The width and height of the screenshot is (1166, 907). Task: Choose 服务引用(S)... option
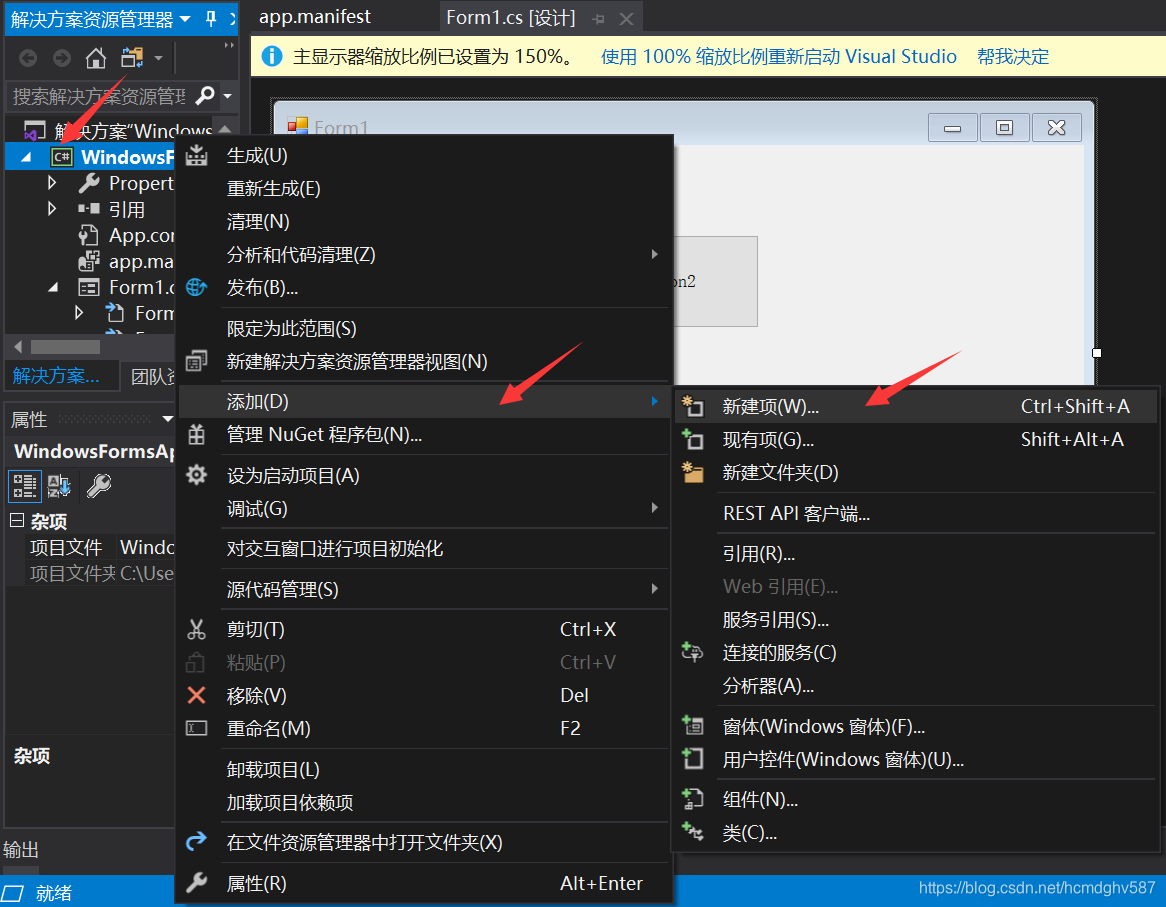[x=915, y=619]
